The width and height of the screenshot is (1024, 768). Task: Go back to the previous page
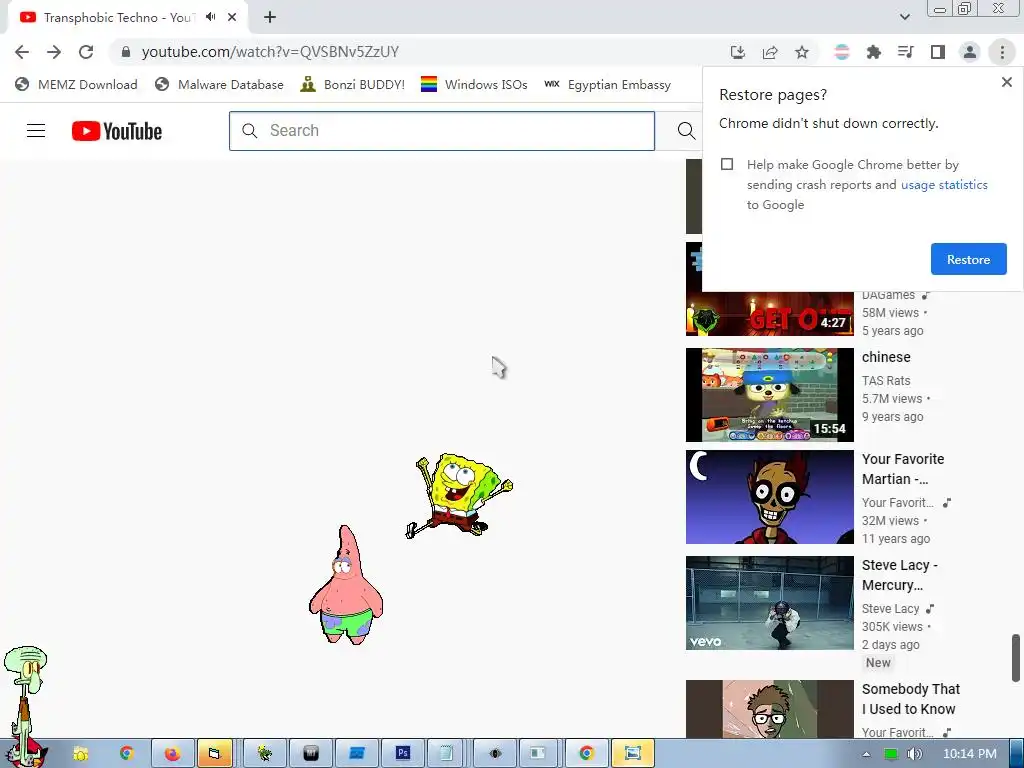click(22, 52)
